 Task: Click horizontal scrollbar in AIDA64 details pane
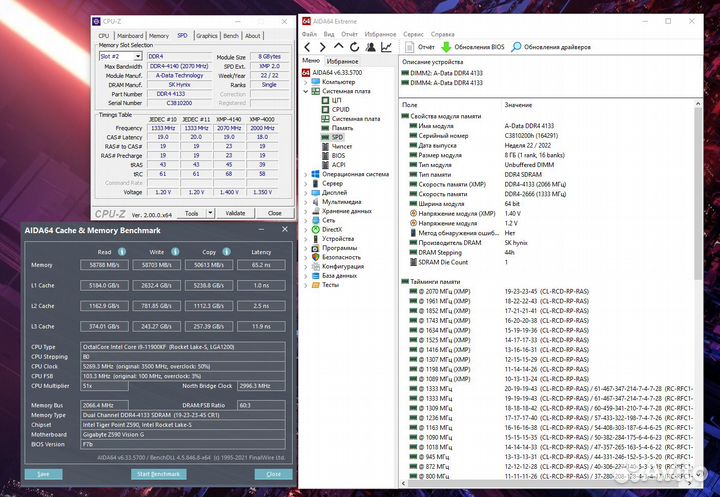546,483
